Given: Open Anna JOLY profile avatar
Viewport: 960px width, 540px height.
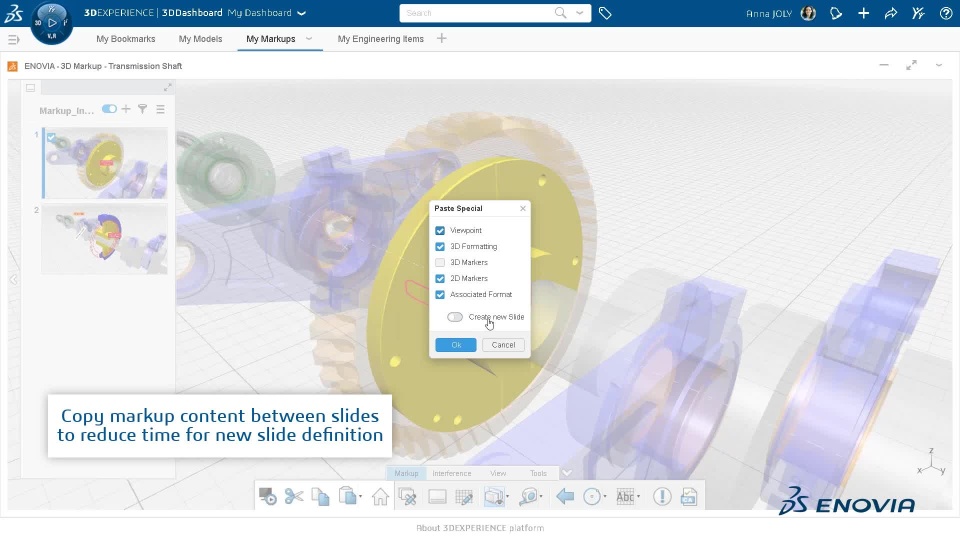Looking at the screenshot, I should pyautogui.click(x=808, y=13).
